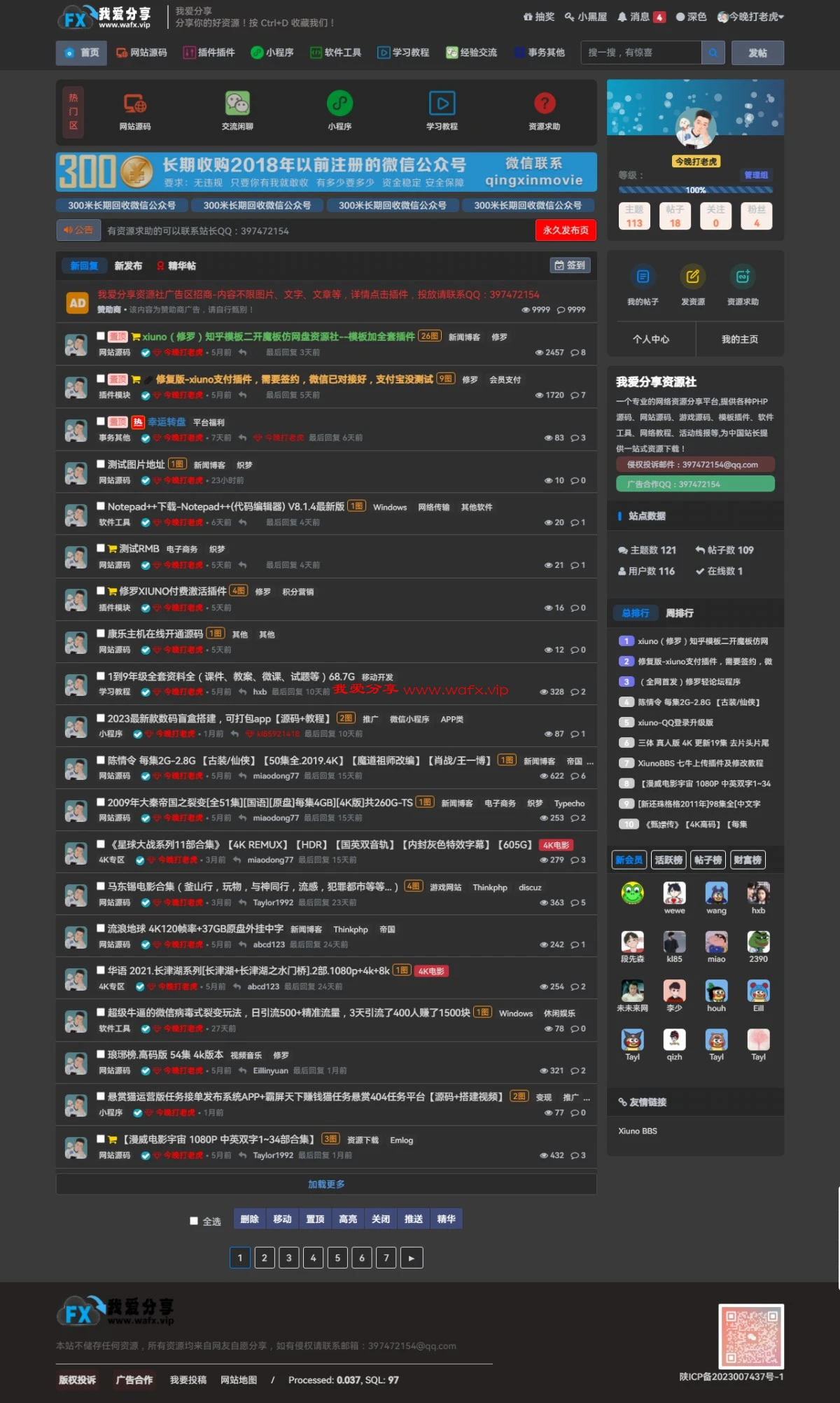Click the 签到 check-in button

point(570,265)
